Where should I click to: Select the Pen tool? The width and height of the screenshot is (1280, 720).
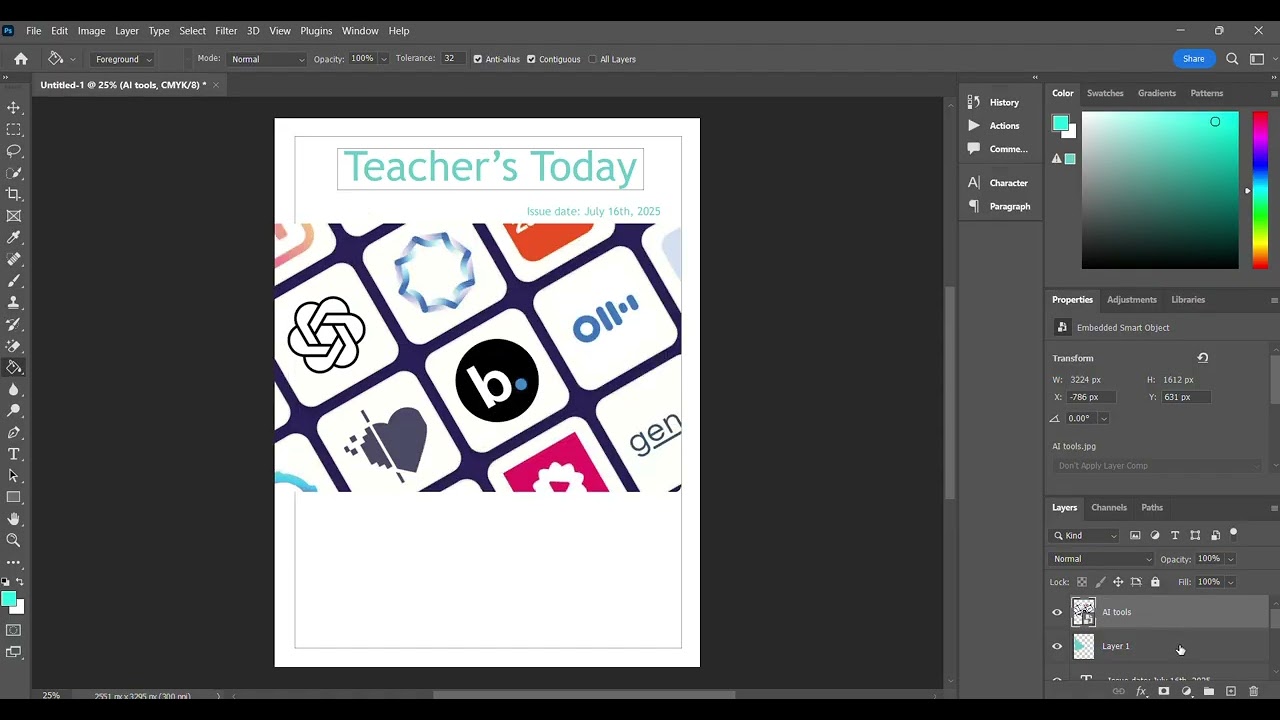14,433
